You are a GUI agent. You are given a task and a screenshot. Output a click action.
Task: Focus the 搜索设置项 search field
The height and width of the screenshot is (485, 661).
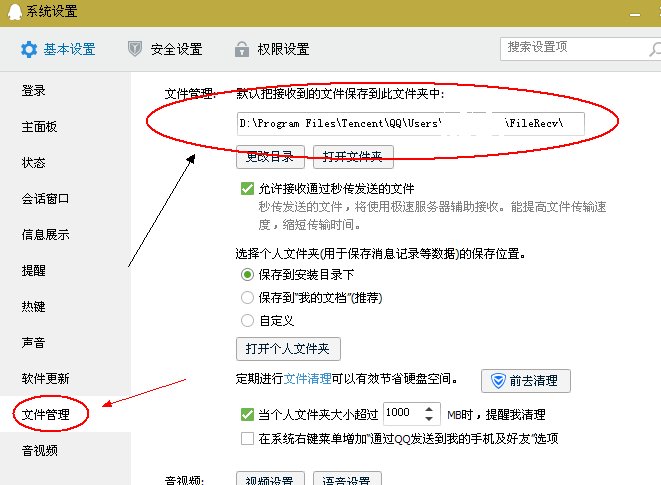point(580,49)
